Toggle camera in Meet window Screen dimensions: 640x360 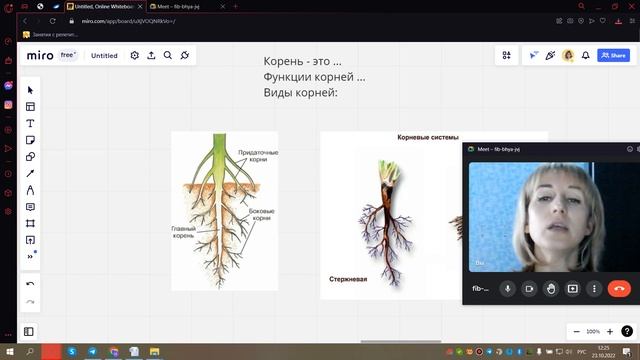529,289
